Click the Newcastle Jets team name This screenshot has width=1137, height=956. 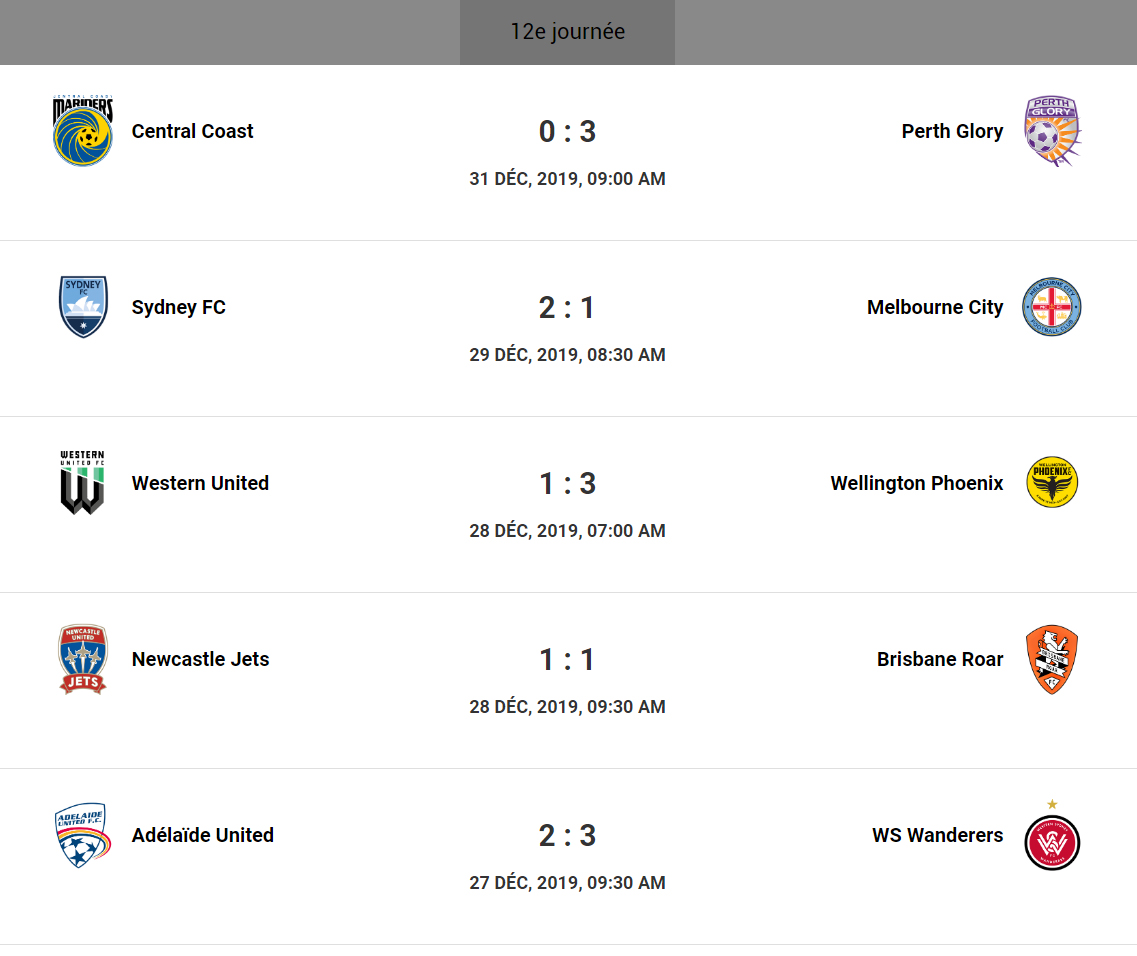pyautogui.click(x=200, y=659)
